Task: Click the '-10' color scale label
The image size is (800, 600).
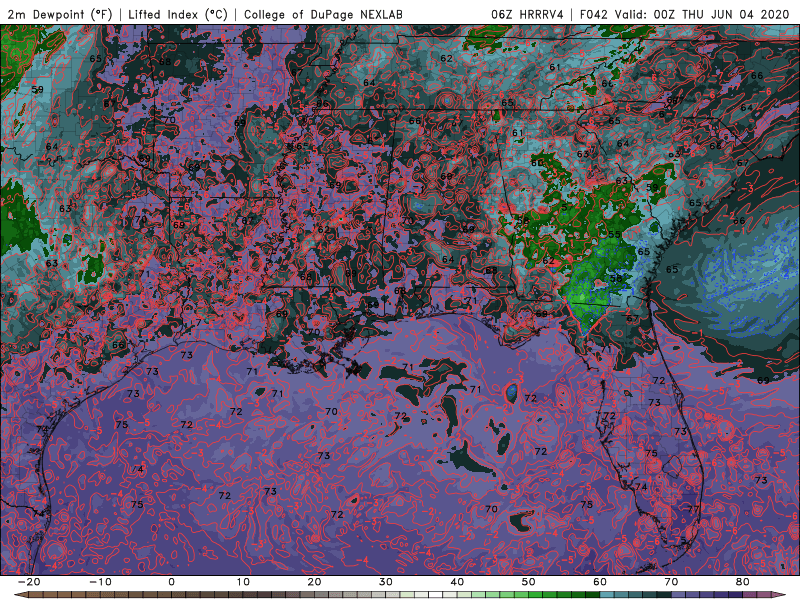Action: point(100,582)
